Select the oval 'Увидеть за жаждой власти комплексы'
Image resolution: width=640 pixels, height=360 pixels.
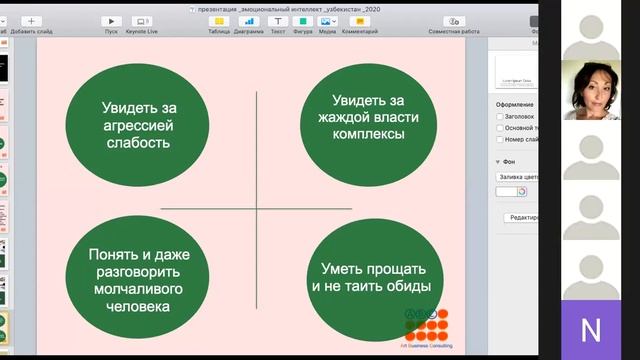369,125
